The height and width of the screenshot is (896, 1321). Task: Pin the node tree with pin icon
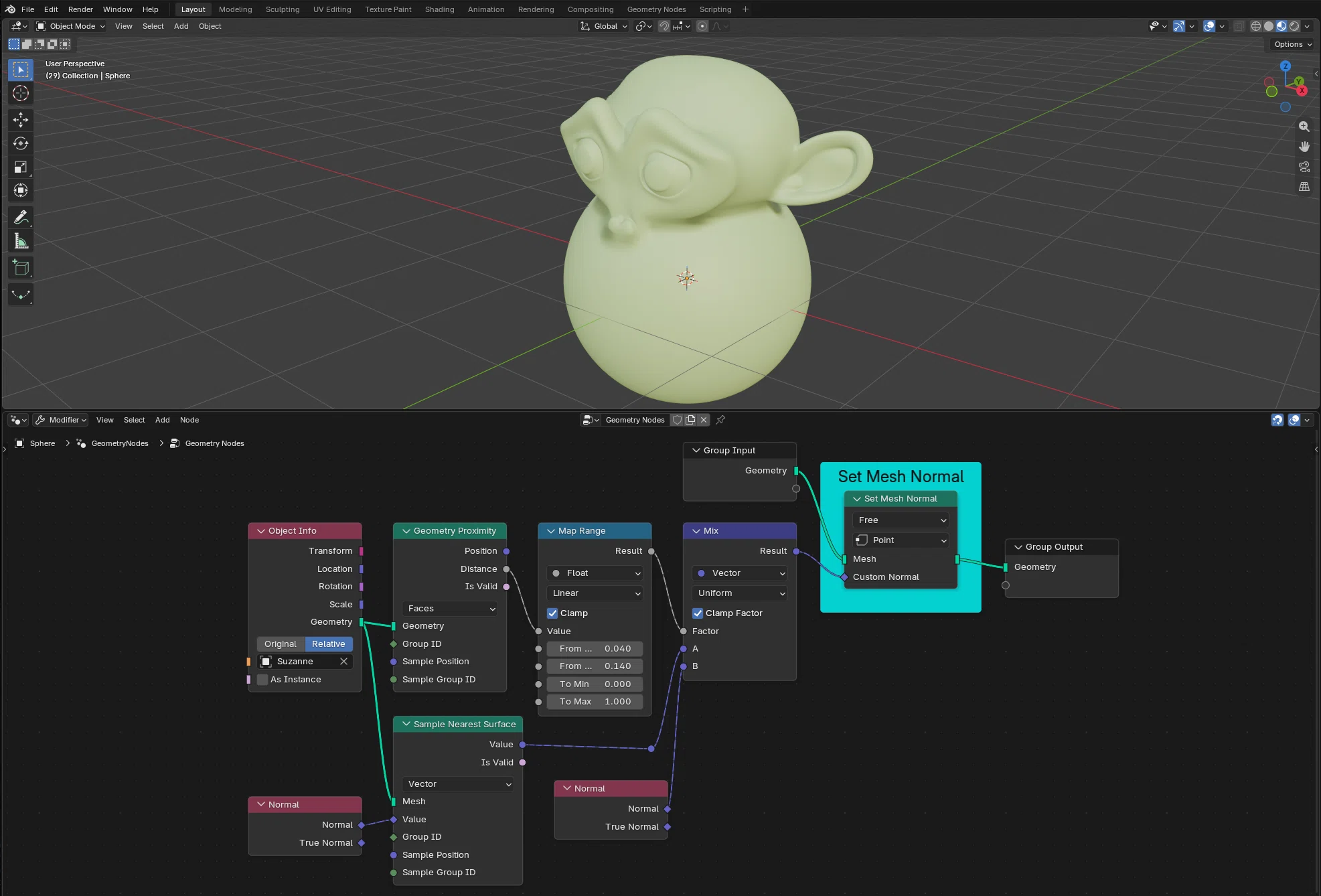pos(720,420)
